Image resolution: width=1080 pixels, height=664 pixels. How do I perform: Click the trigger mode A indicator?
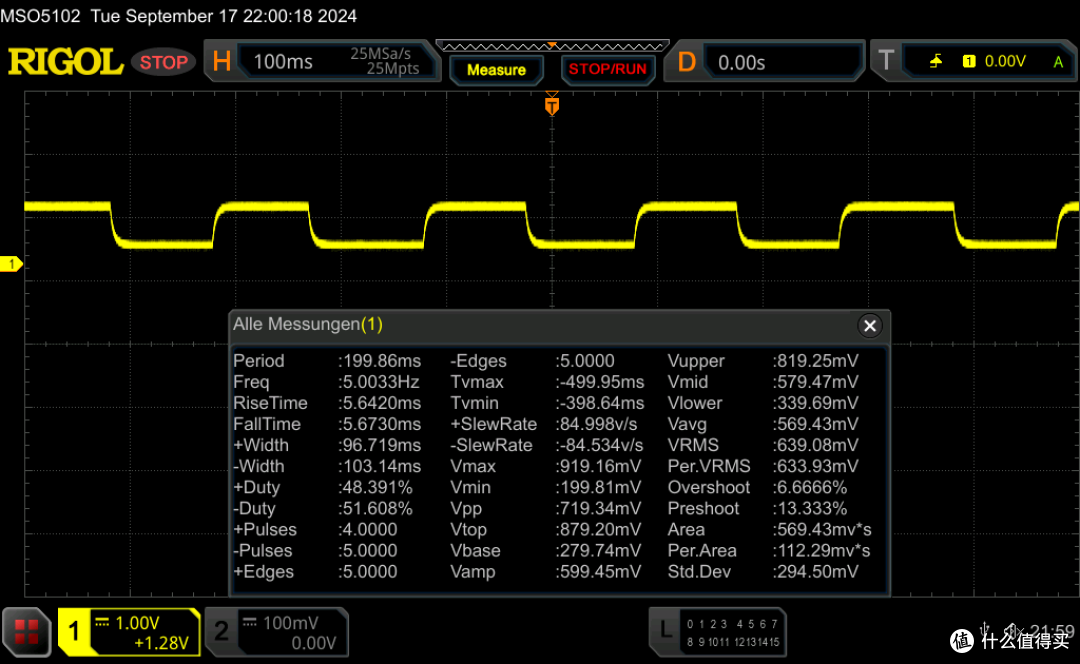(x=1058, y=62)
